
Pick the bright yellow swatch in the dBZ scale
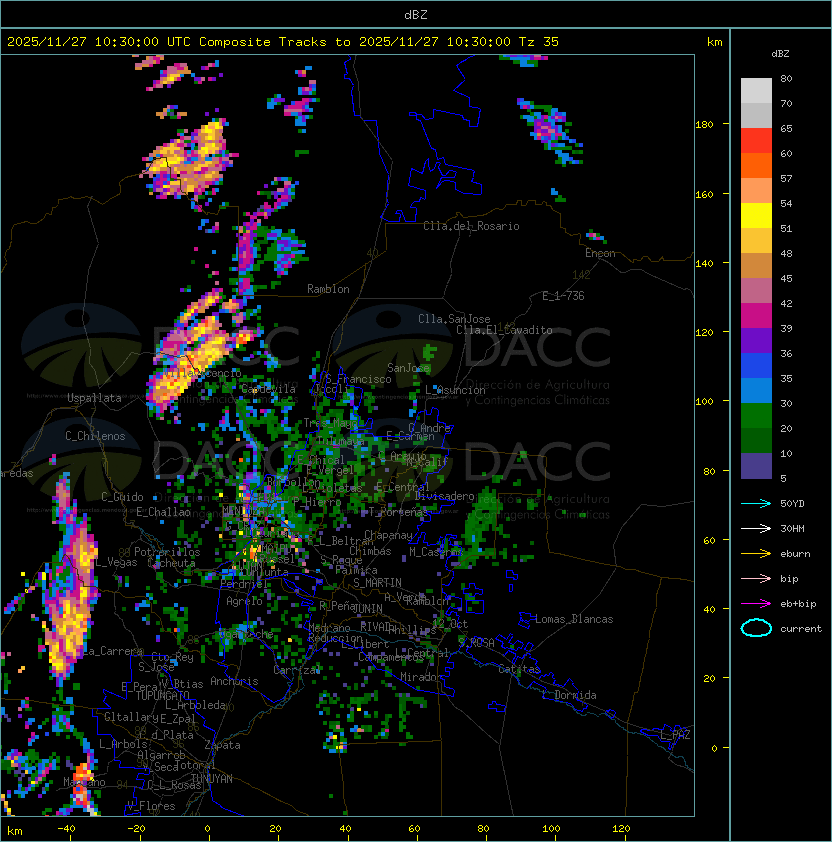[756, 216]
